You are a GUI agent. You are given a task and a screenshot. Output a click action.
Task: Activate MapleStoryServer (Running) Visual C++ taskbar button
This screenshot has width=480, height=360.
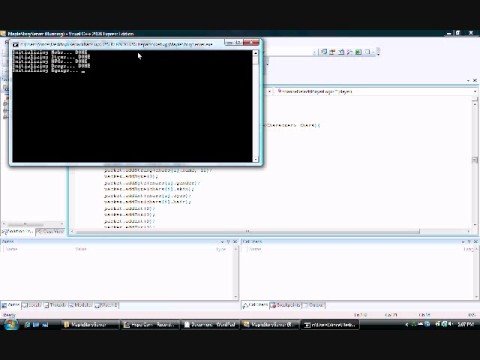point(271,325)
